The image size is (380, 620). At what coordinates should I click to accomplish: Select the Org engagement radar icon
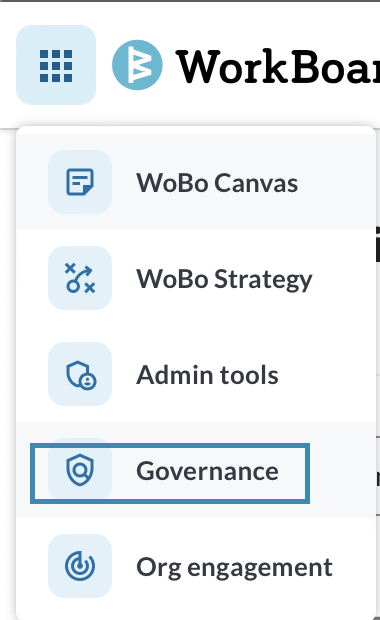pyautogui.click(x=80, y=566)
